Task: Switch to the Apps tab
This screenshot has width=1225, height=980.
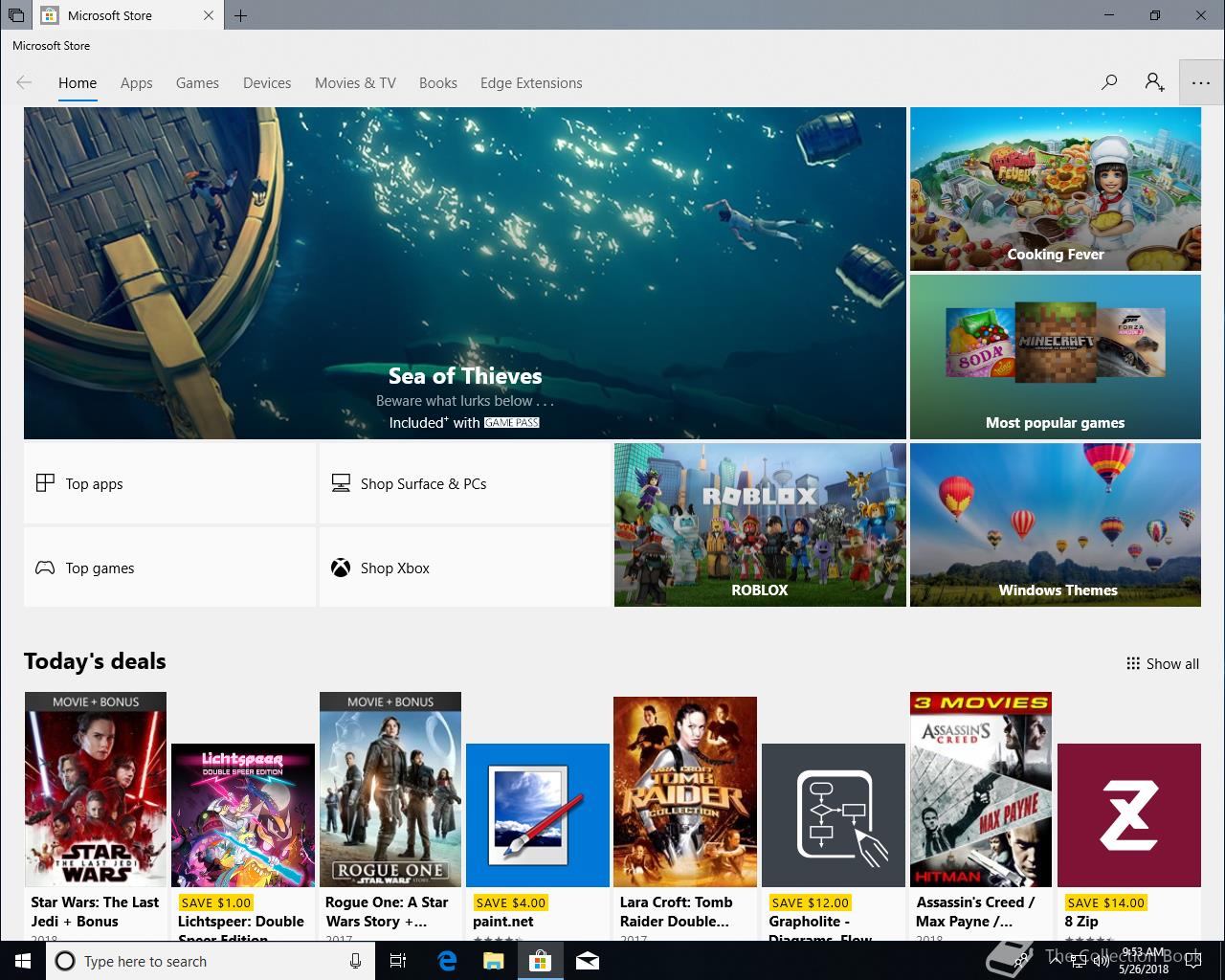Action: (x=137, y=83)
